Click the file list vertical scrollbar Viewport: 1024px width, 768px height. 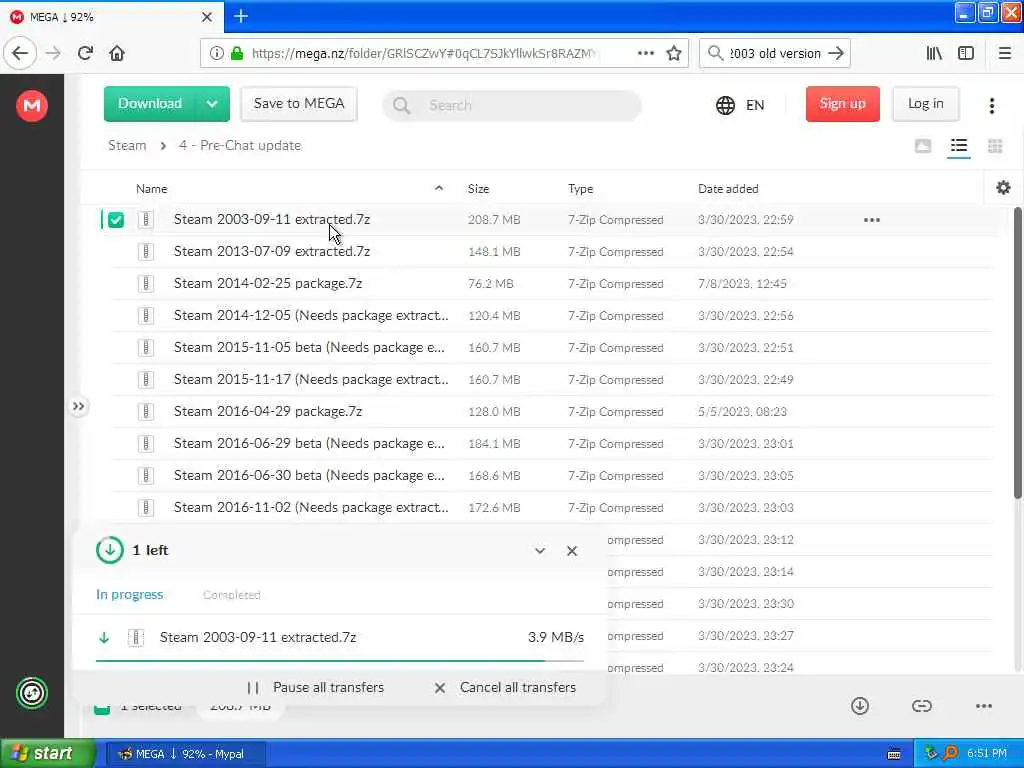point(1017,353)
